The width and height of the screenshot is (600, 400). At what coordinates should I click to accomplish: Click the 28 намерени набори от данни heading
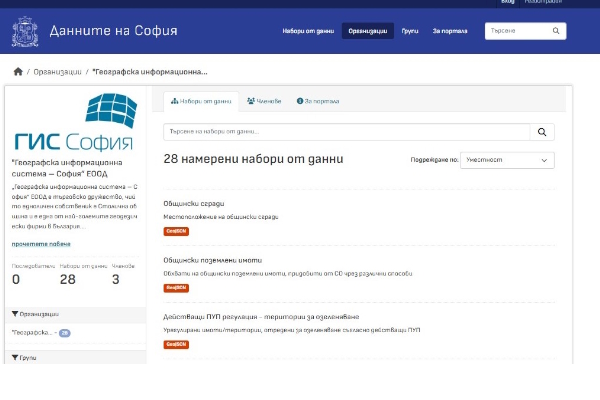[x=253, y=159]
